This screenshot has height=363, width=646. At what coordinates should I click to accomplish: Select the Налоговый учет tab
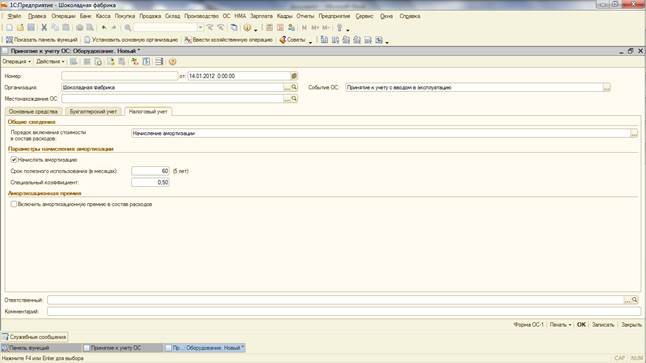click(x=148, y=112)
